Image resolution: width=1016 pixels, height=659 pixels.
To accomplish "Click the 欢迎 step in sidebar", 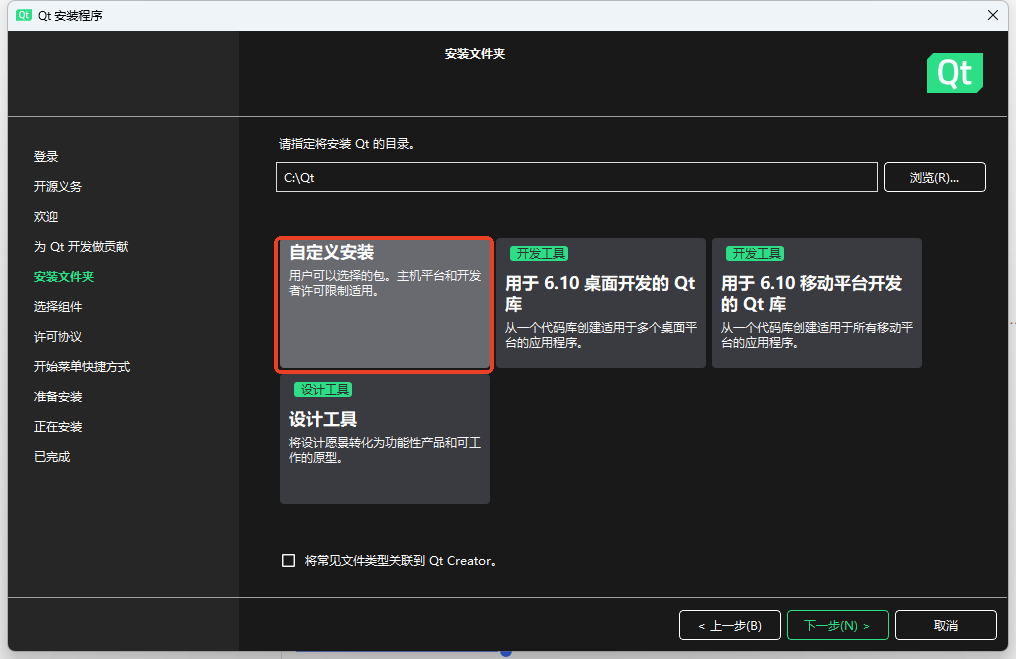I will [46, 216].
